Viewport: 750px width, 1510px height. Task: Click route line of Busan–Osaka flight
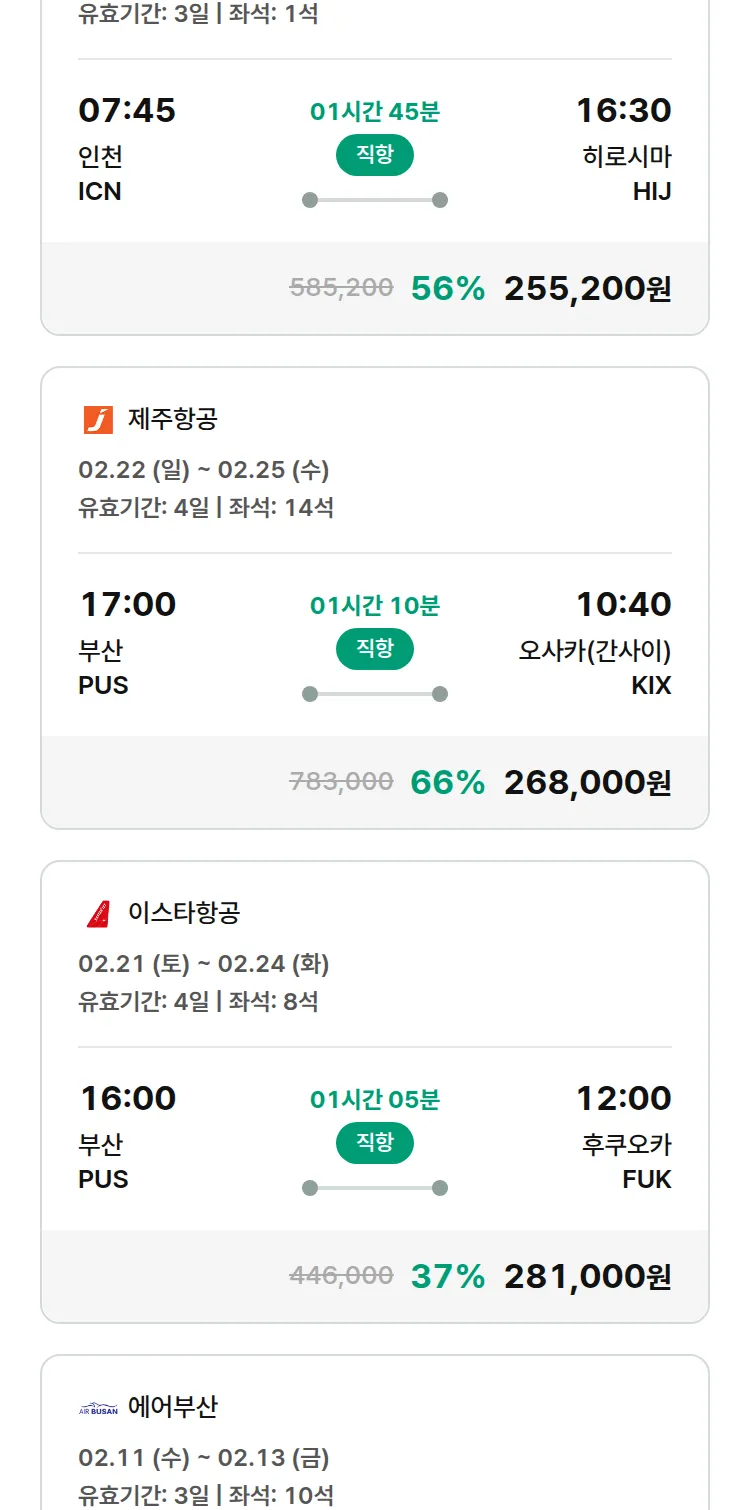click(375, 694)
